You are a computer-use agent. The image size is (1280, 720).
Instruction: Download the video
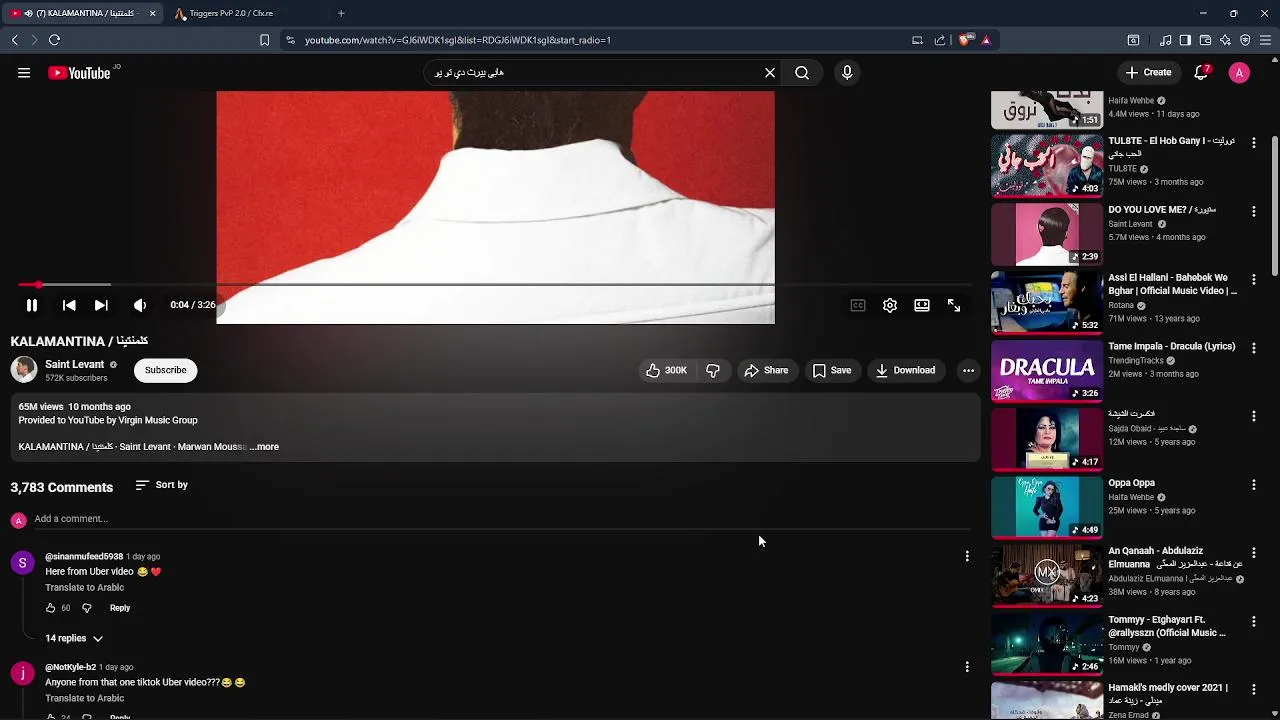click(x=905, y=370)
